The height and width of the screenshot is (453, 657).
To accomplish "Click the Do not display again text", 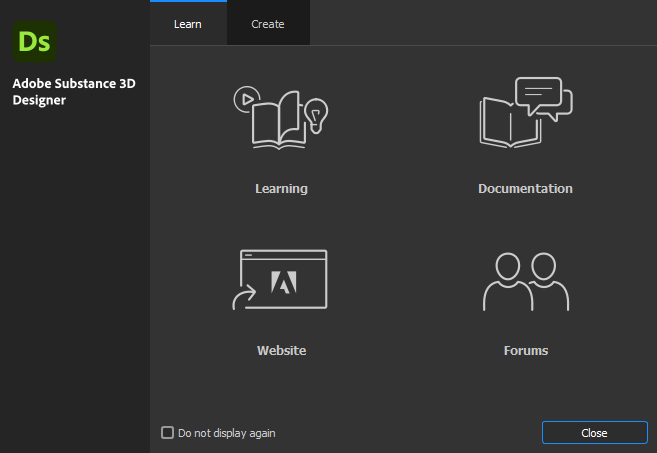I will coord(227,433).
